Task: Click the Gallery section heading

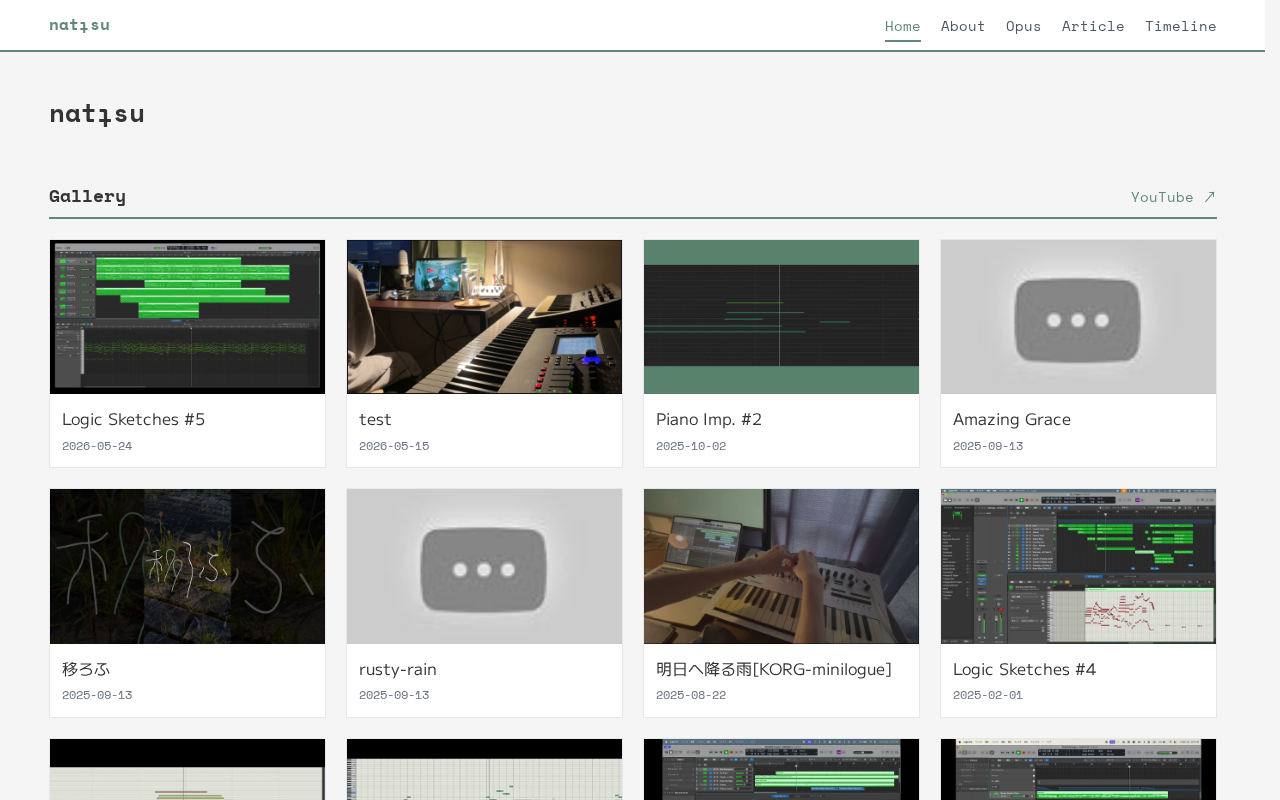Action: click(x=87, y=196)
